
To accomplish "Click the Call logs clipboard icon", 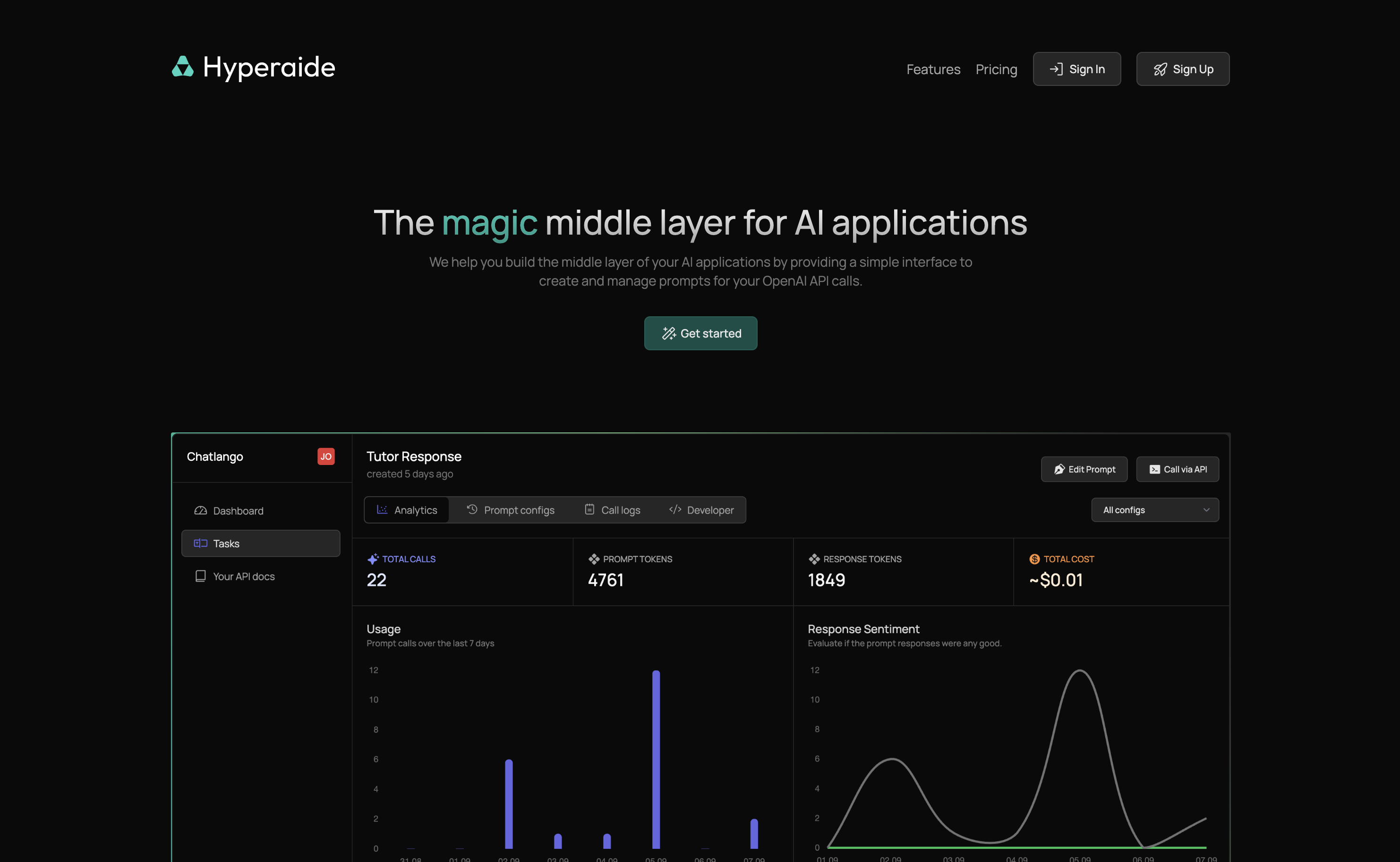I will coord(589,510).
